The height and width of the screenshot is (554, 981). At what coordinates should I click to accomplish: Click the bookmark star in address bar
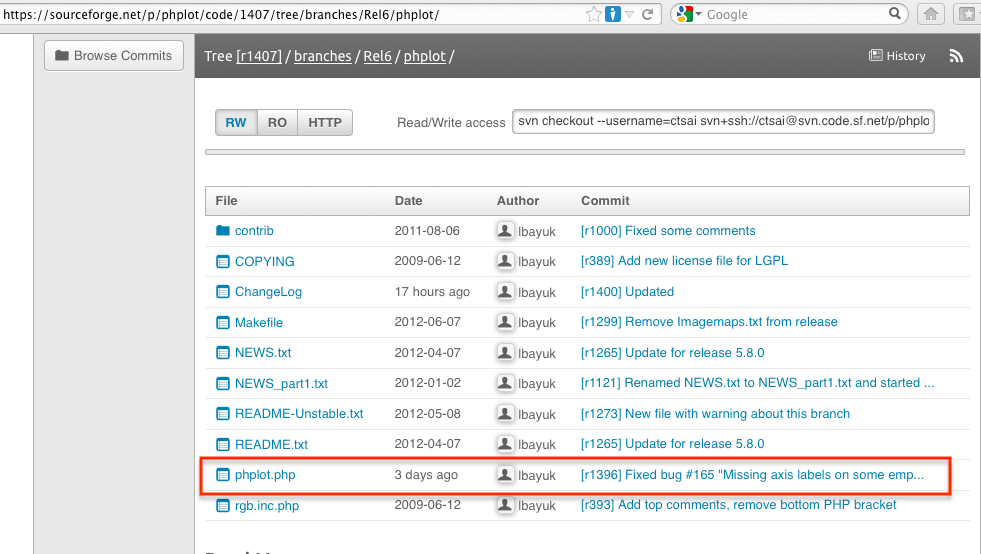coord(594,14)
